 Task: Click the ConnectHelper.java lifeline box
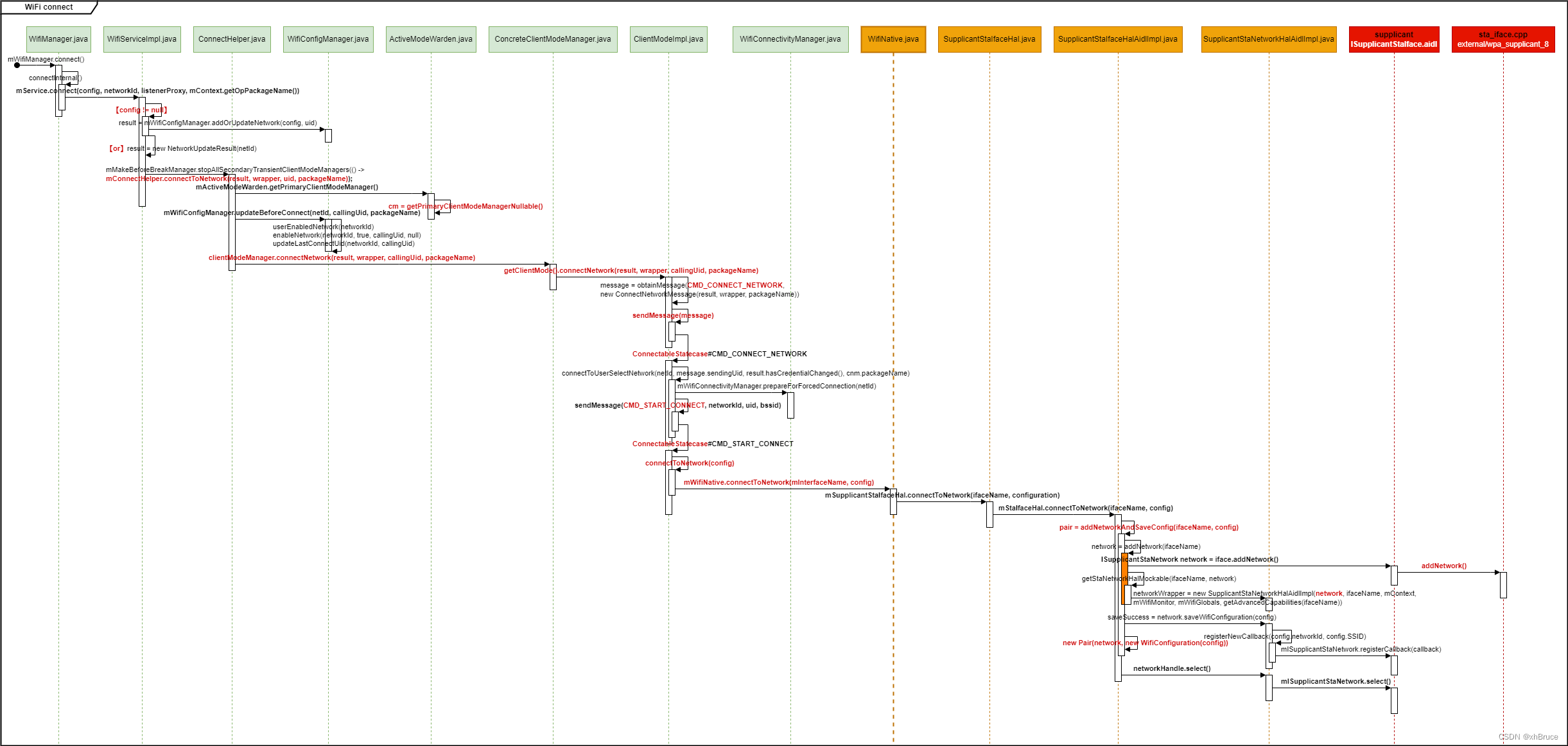(232, 39)
